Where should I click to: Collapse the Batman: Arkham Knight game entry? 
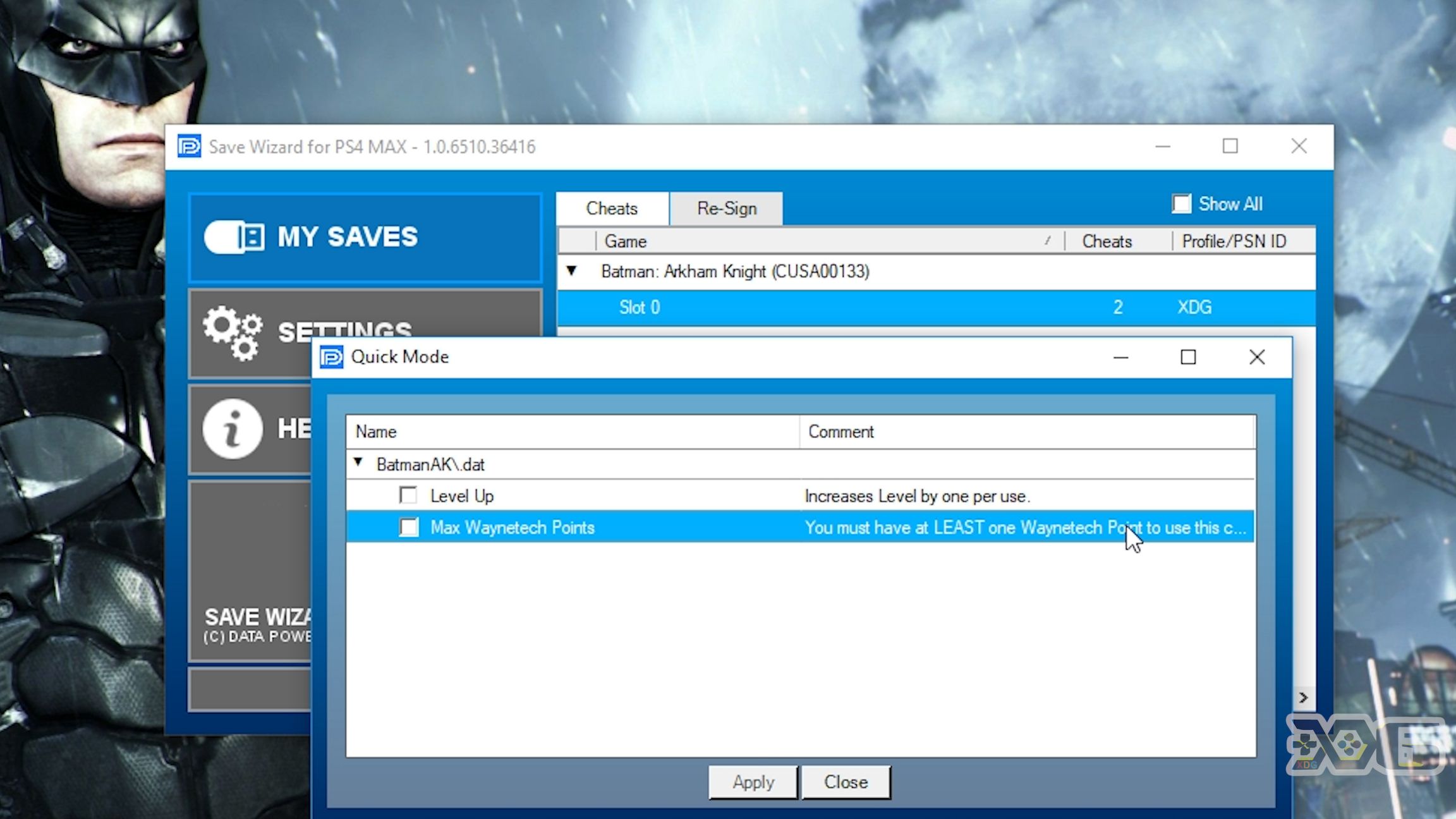pos(571,270)
